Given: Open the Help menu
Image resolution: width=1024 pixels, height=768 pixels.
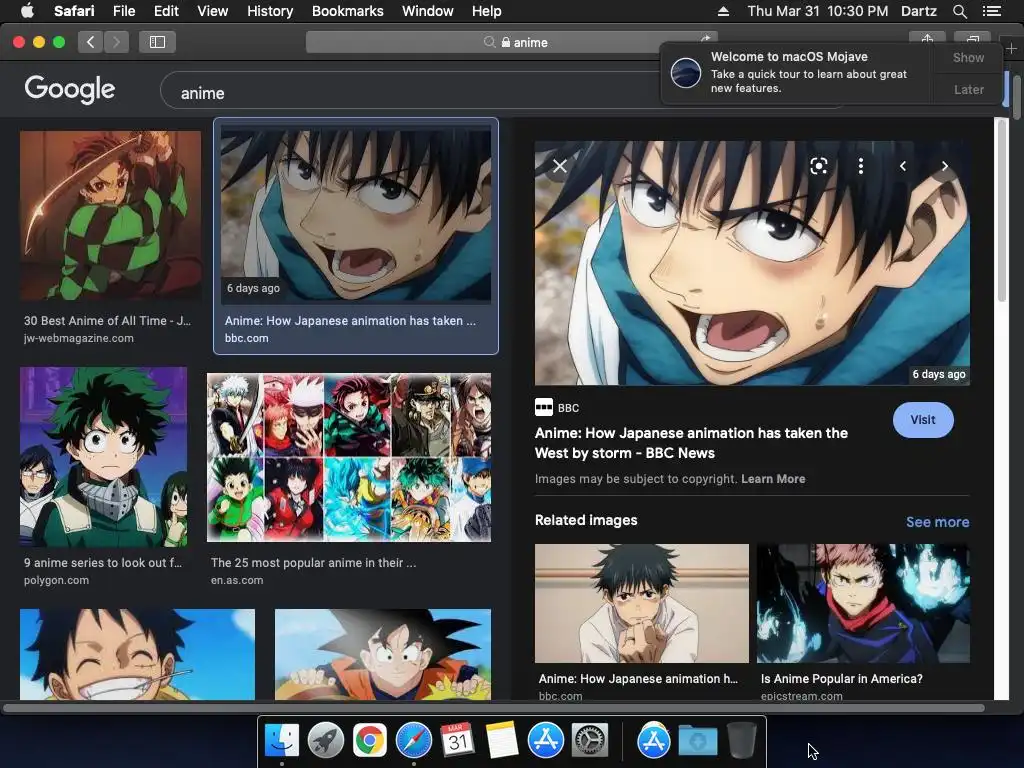Looking at the screenshot, I should (487, 11).
